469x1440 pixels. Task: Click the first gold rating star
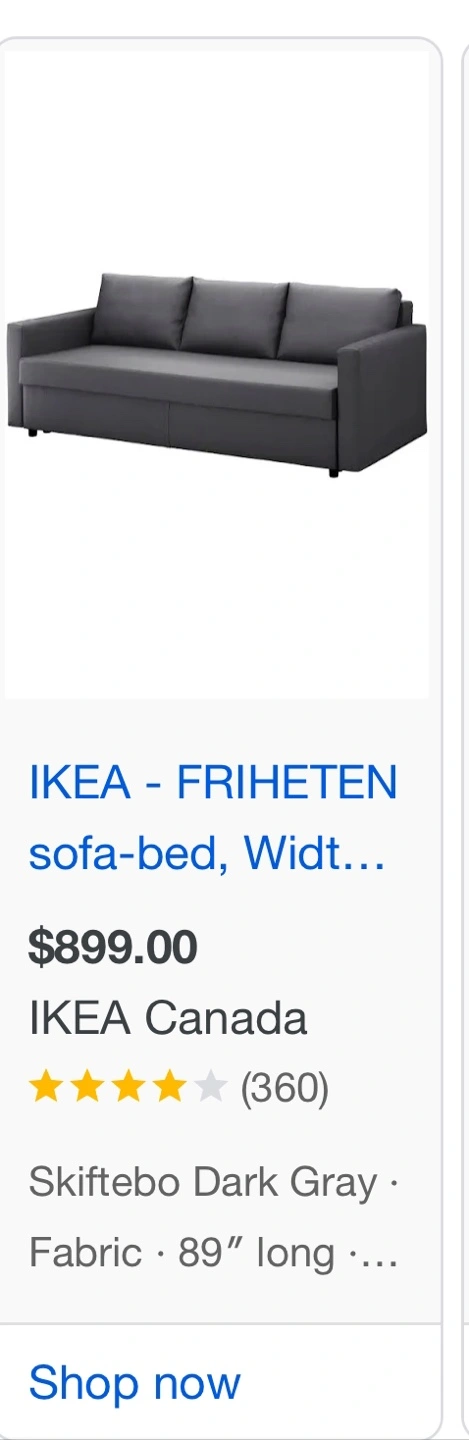(46, 1086)
